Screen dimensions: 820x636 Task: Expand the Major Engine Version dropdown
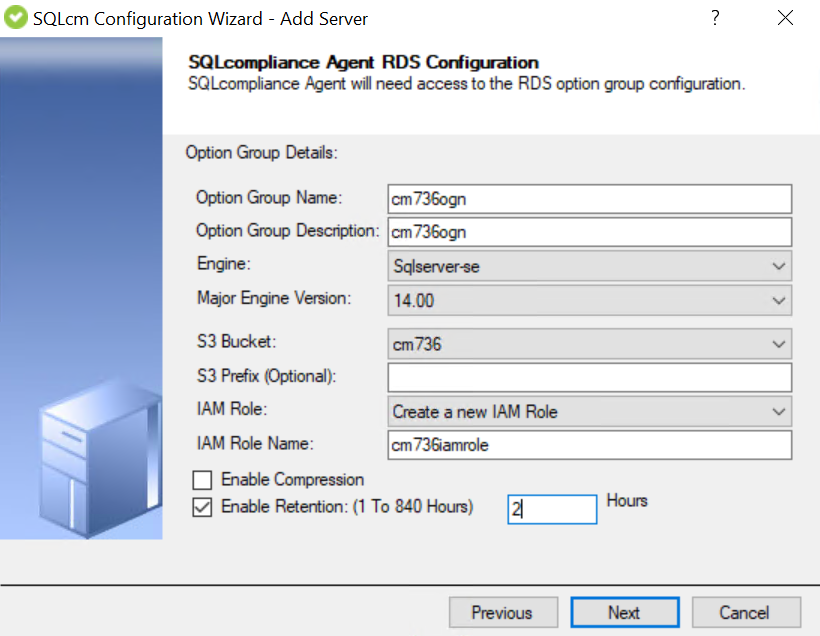click(x=589, y=300)
